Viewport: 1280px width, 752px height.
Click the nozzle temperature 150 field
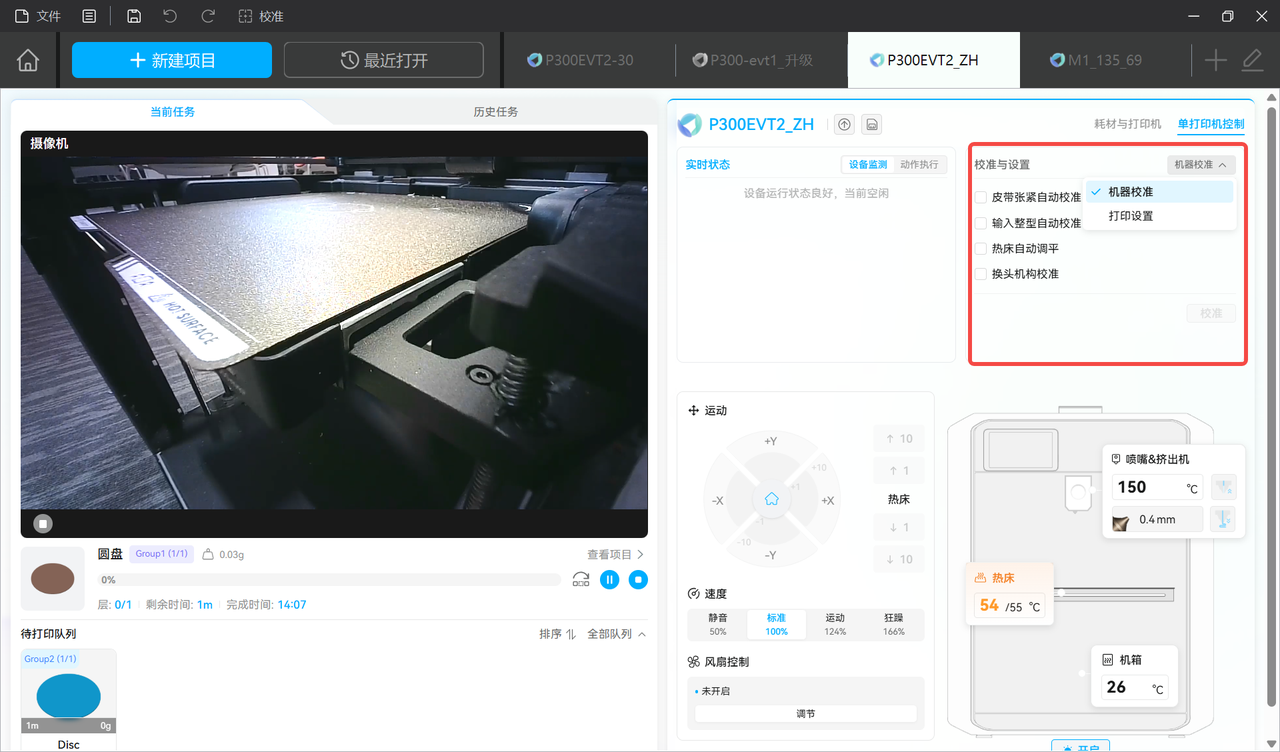1158,487
